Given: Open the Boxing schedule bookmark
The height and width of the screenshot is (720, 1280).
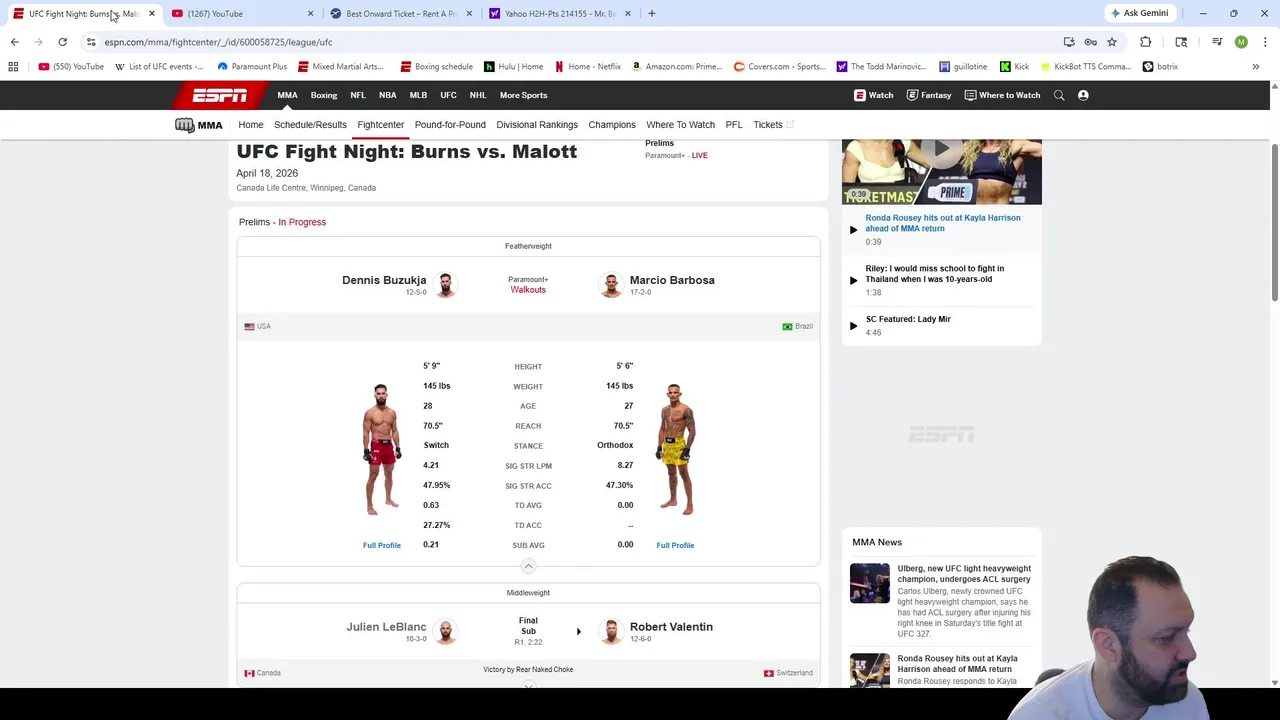Looking at the screenshot, I should pos(436,67).
